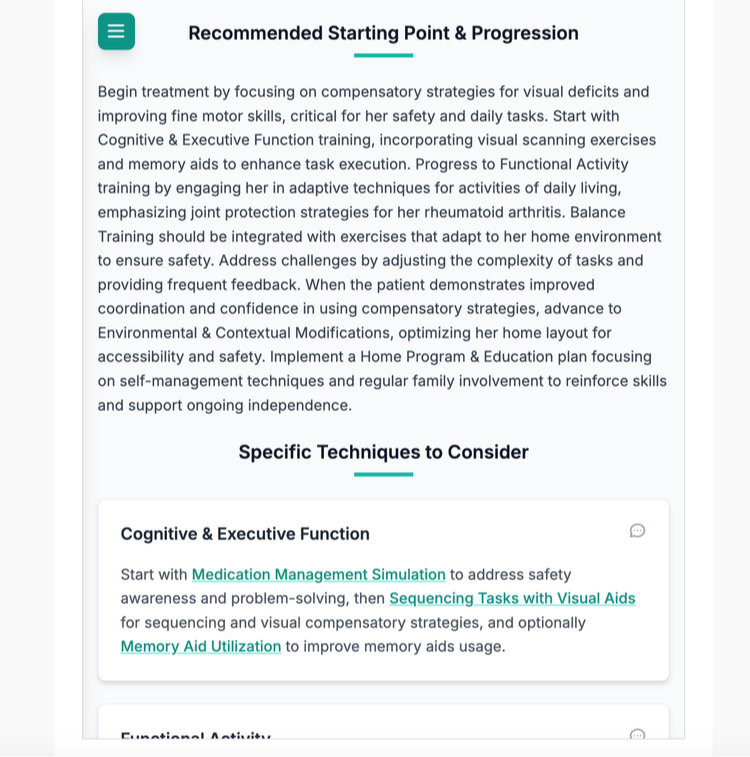Open the green hamburger menu button

click(x=116, y=31)
